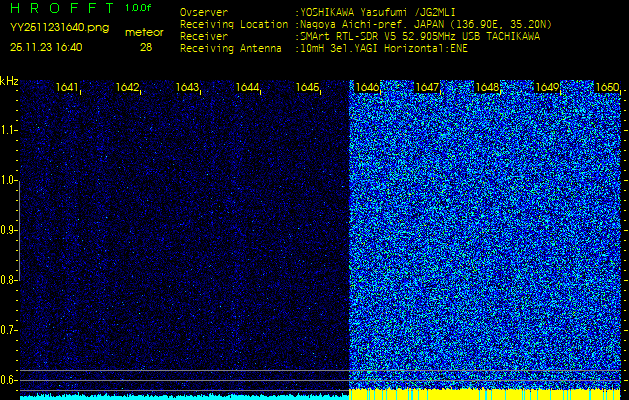Select the green 'meteor' label
Viewport: 629px width, 400px height.
pyautogui.click(x=144, y=33)
